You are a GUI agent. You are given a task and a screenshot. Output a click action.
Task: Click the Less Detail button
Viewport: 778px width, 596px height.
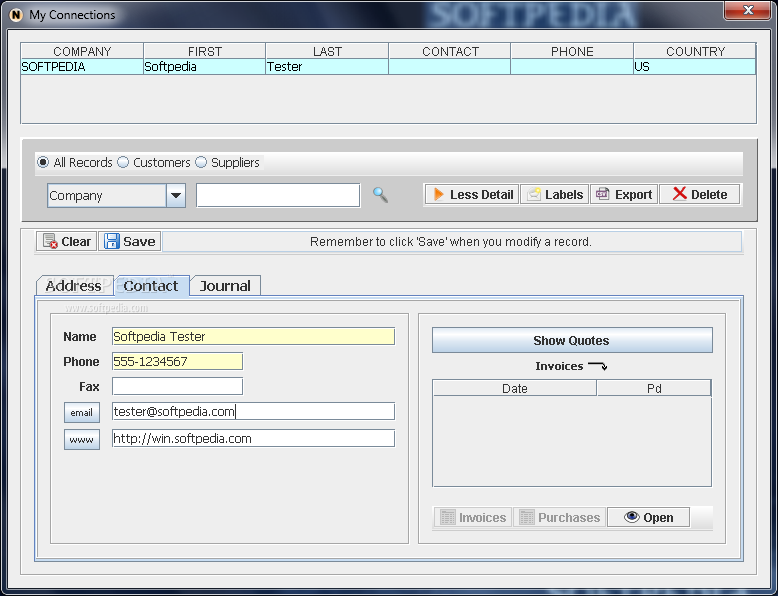[472, 195]
